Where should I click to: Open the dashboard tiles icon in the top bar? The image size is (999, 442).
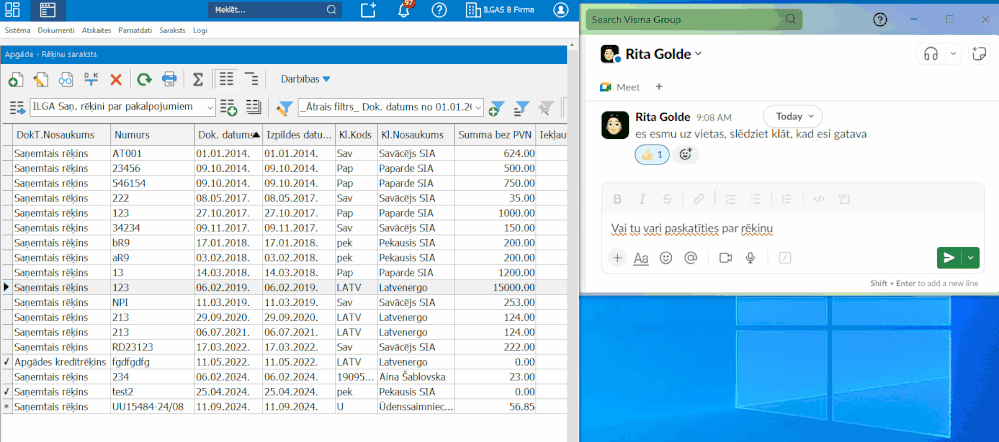tap(12, 10)
